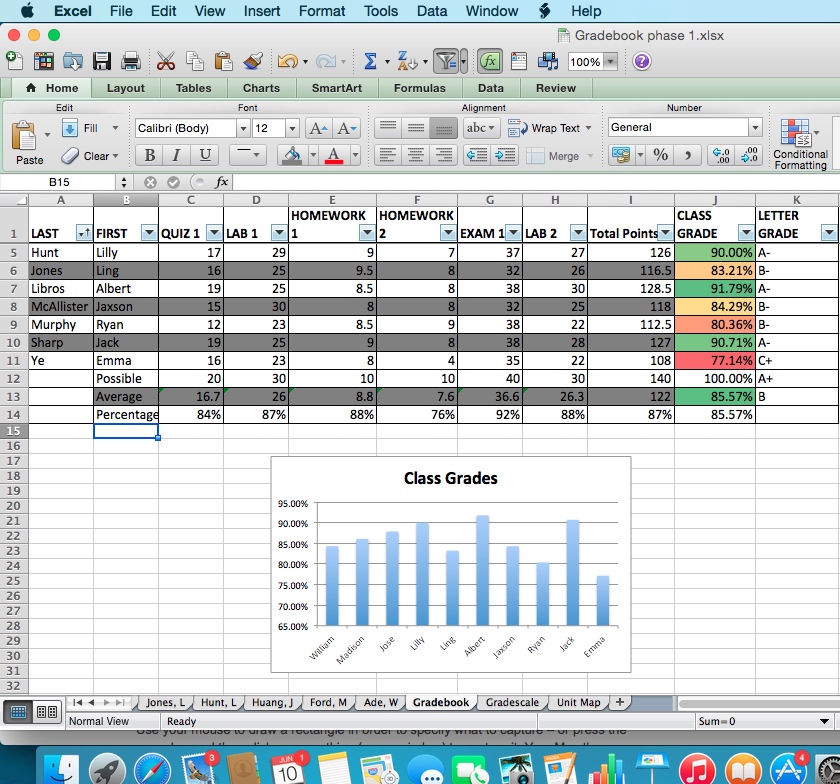
Task: Click the Save icon in the toolbar
Action: [101, 62]
